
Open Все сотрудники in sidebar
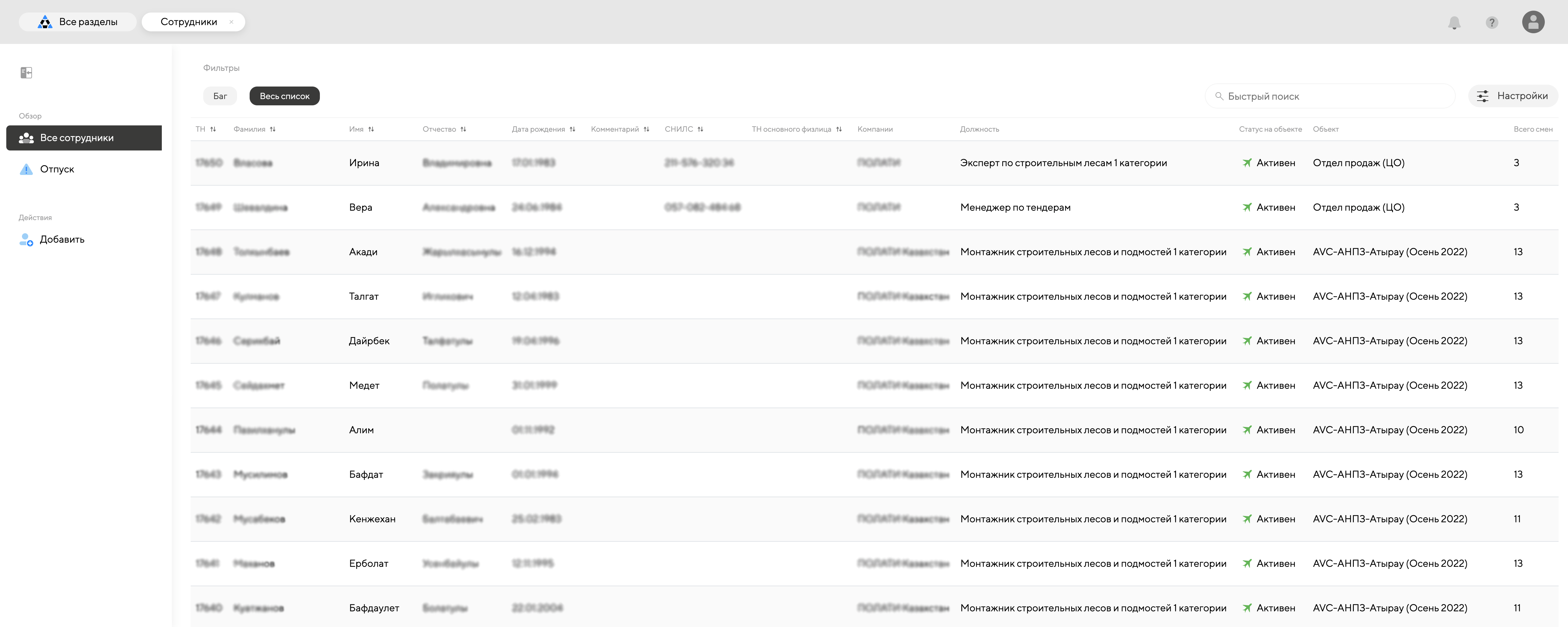coord(84,138)
